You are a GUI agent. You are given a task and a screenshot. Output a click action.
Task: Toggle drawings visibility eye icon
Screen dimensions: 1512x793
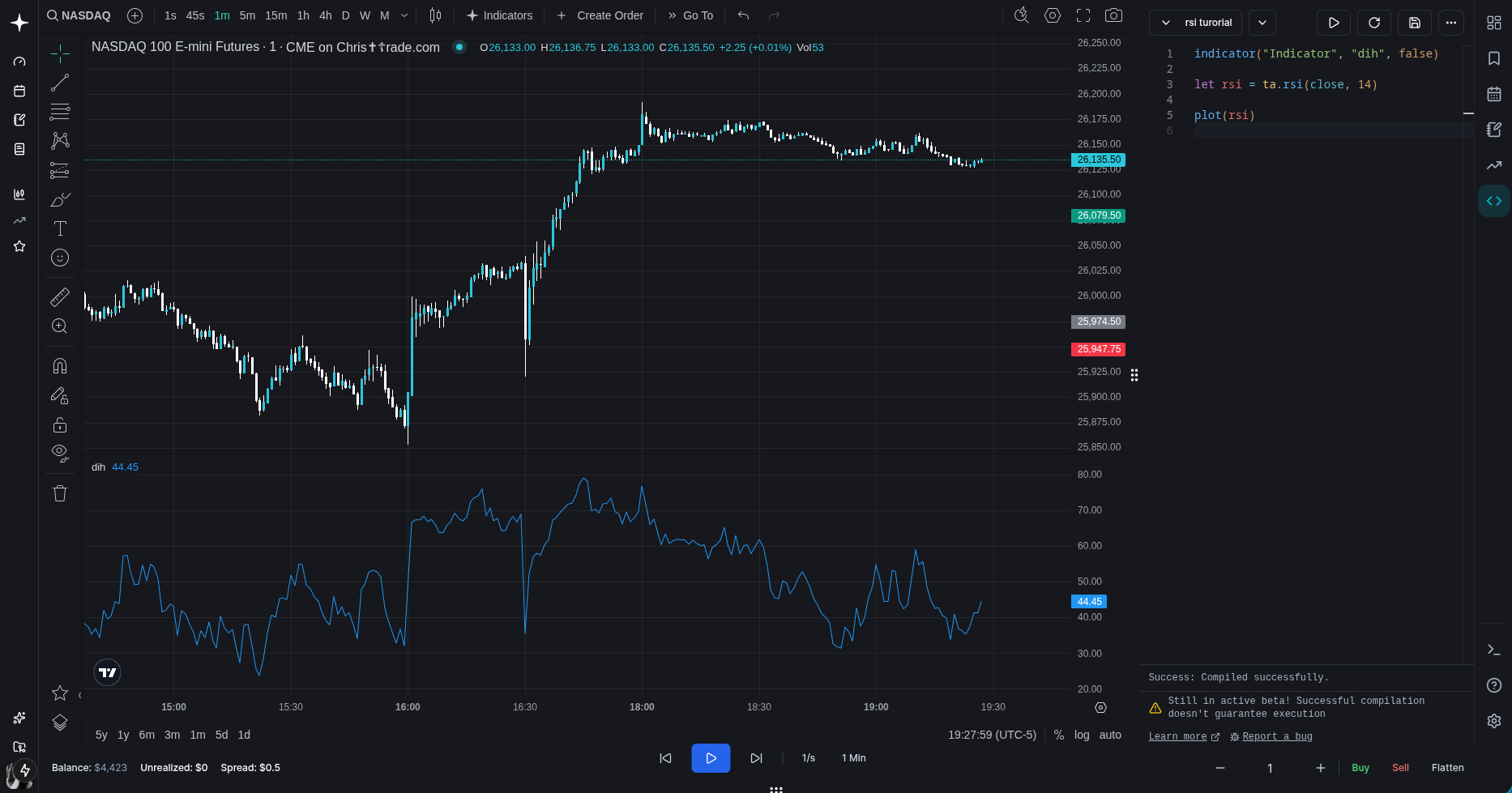click(x=60, y=452)
